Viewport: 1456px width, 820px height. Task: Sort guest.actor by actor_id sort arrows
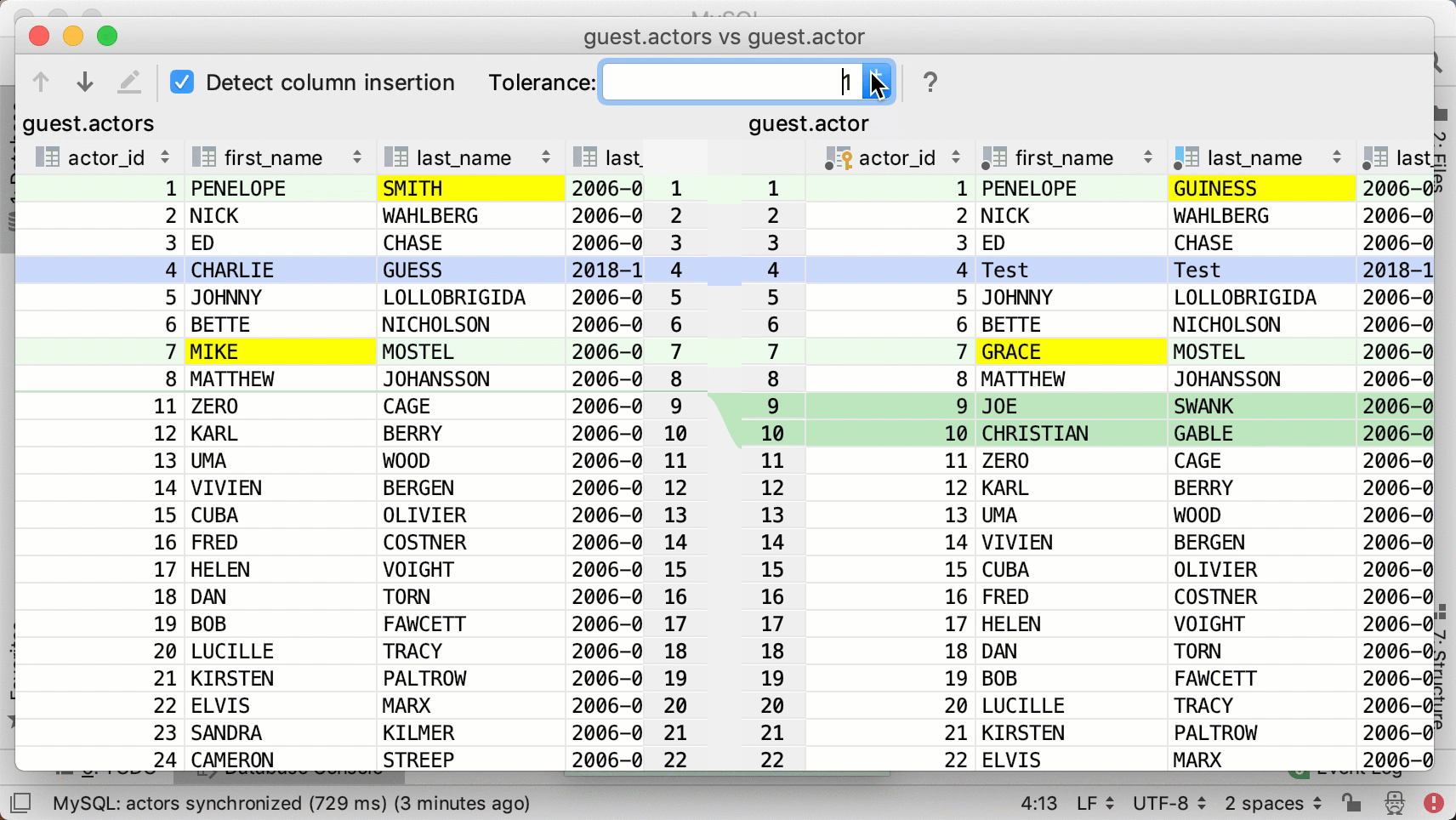click(x=956, y=157)
